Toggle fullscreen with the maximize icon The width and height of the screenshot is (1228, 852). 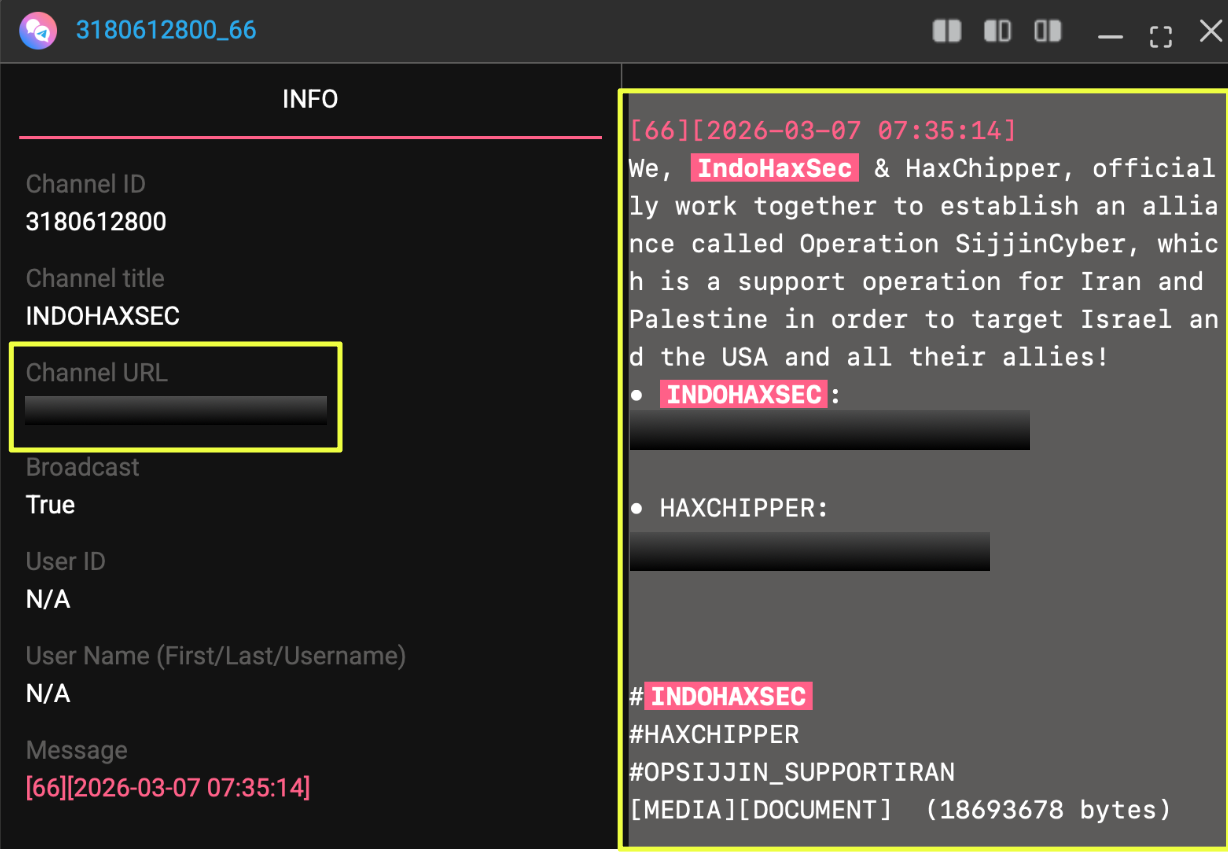click(x=1160, y=36)
